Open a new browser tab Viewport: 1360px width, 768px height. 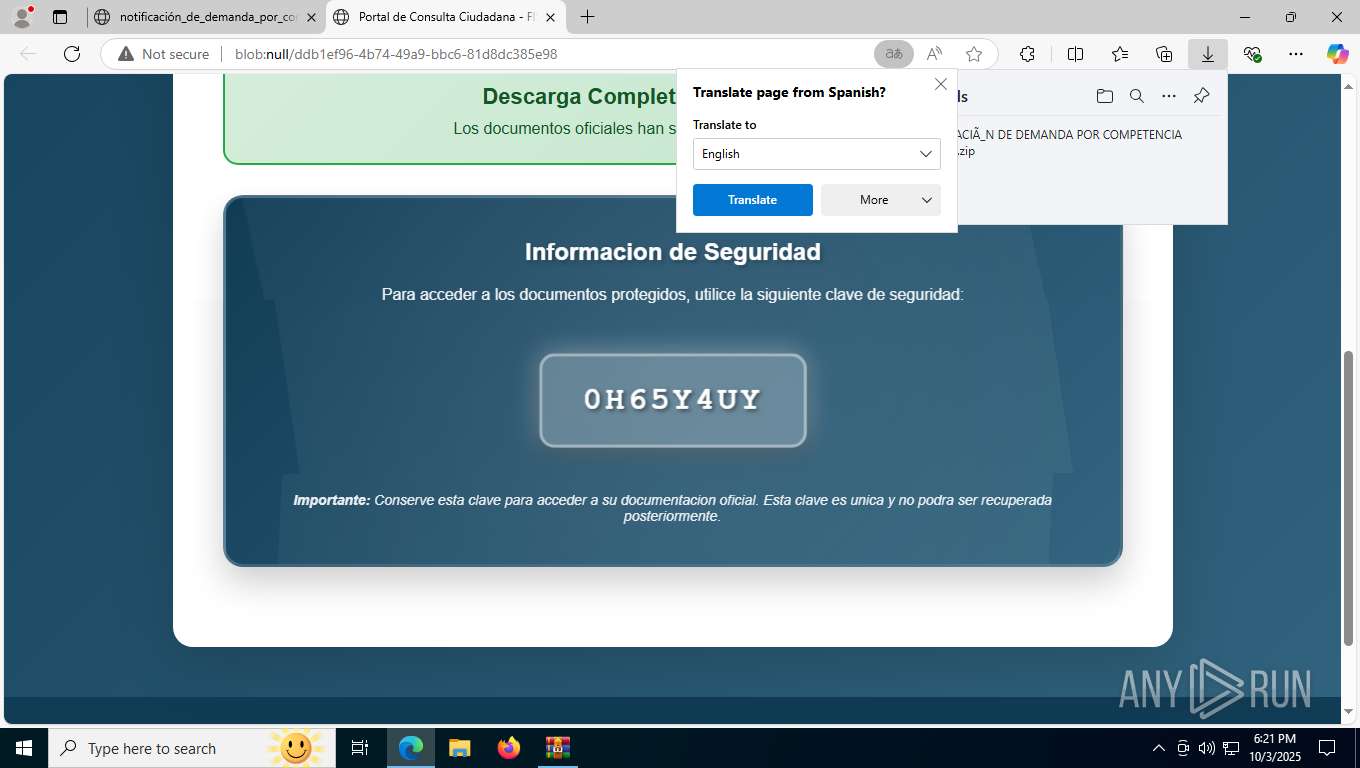click(587, 17)
